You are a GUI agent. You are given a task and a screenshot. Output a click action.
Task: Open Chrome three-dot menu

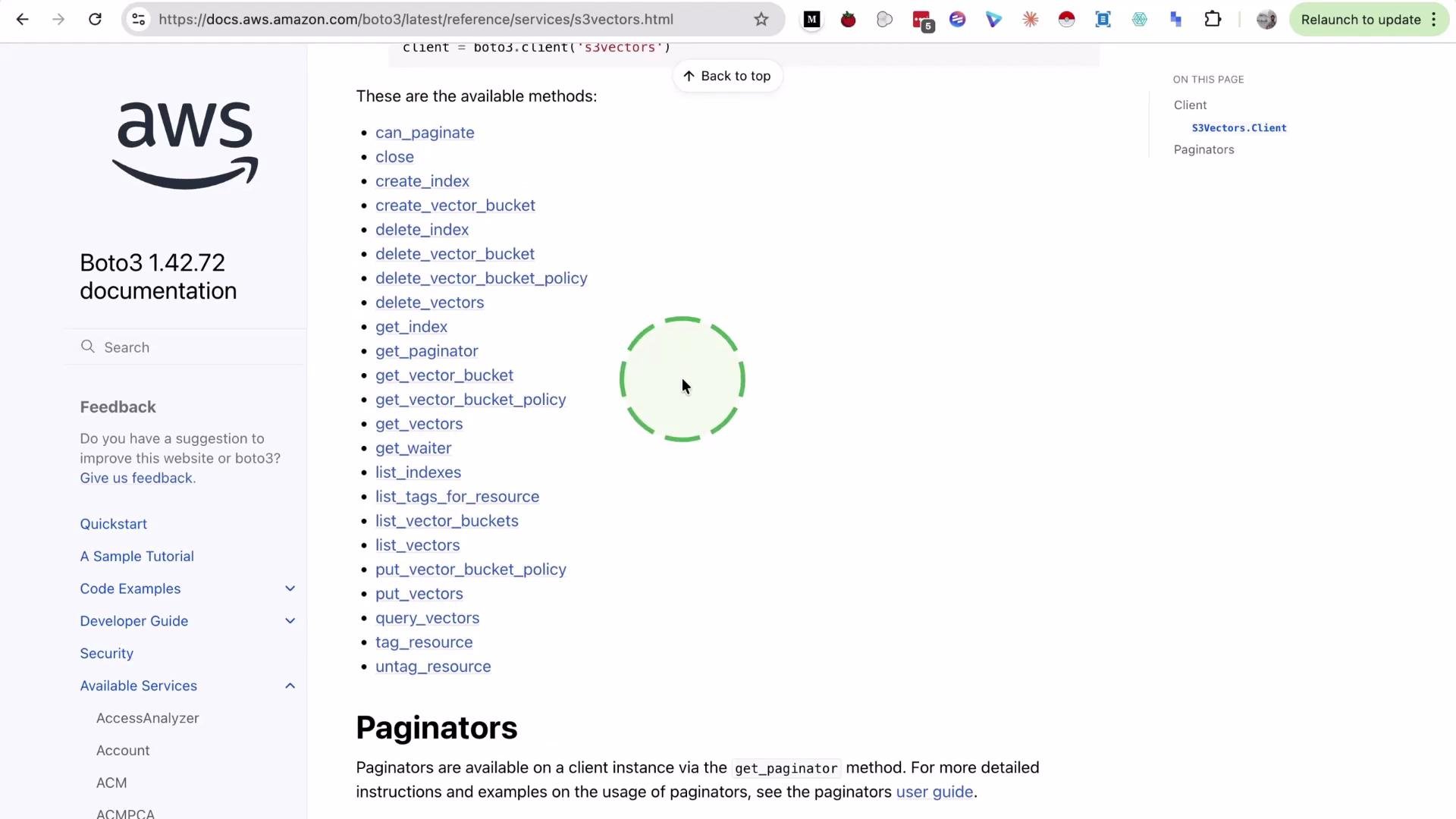pos(1434,20)
